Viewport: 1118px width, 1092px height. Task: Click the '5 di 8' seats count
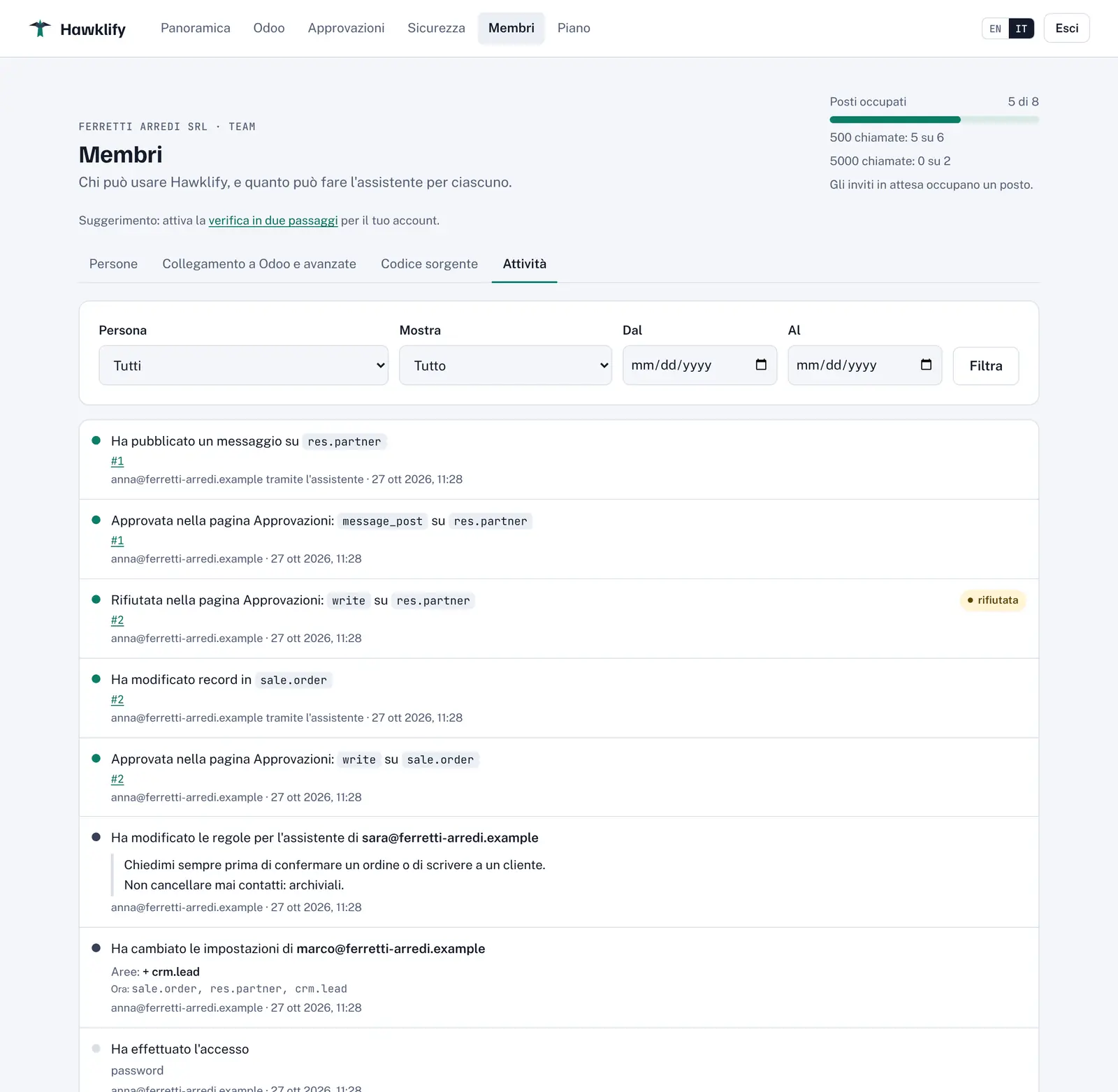(1023, 102)
